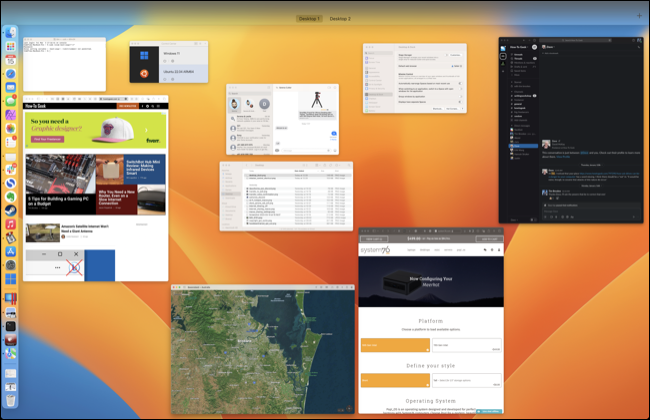This screenshot has width=650, height=420.
Task: Click the How-To Geek logo in the browser window
Action: click(36, 106)
